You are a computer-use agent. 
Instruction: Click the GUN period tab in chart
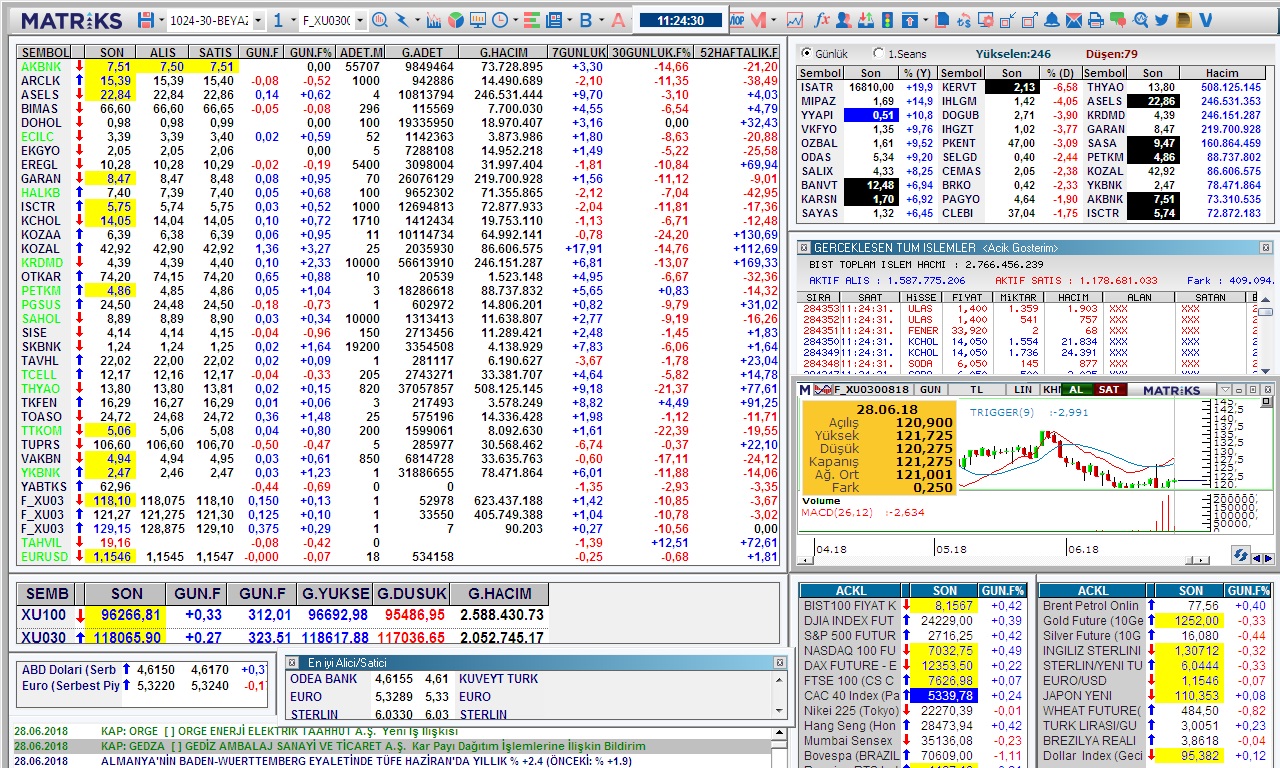click(x=930, y=389)
